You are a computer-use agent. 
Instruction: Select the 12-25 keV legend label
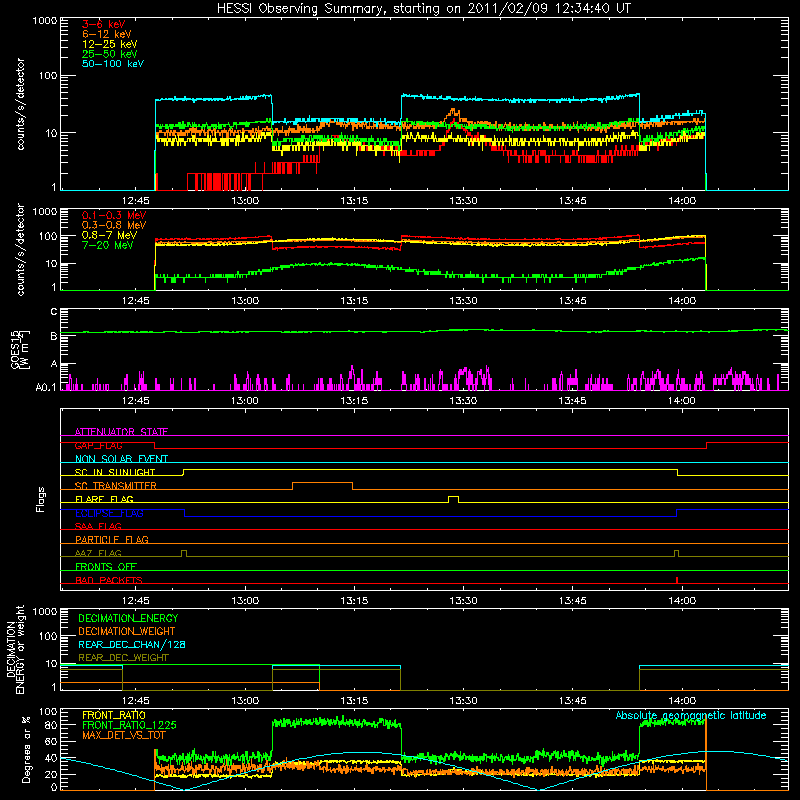(110, 44)
